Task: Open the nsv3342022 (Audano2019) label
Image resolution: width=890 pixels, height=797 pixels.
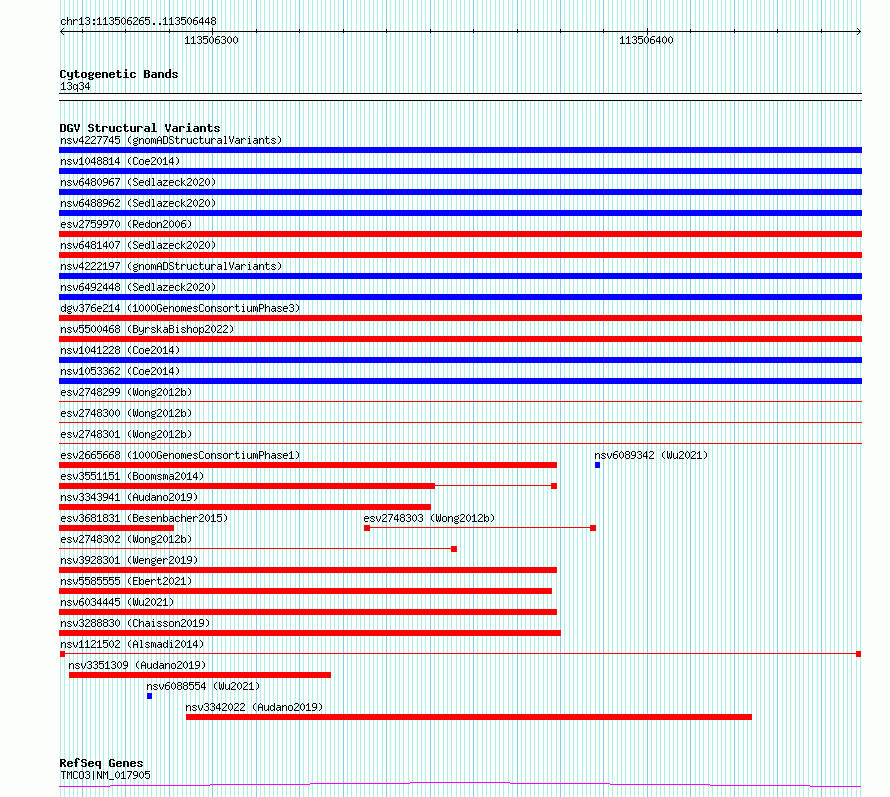Action: (254, 707)
